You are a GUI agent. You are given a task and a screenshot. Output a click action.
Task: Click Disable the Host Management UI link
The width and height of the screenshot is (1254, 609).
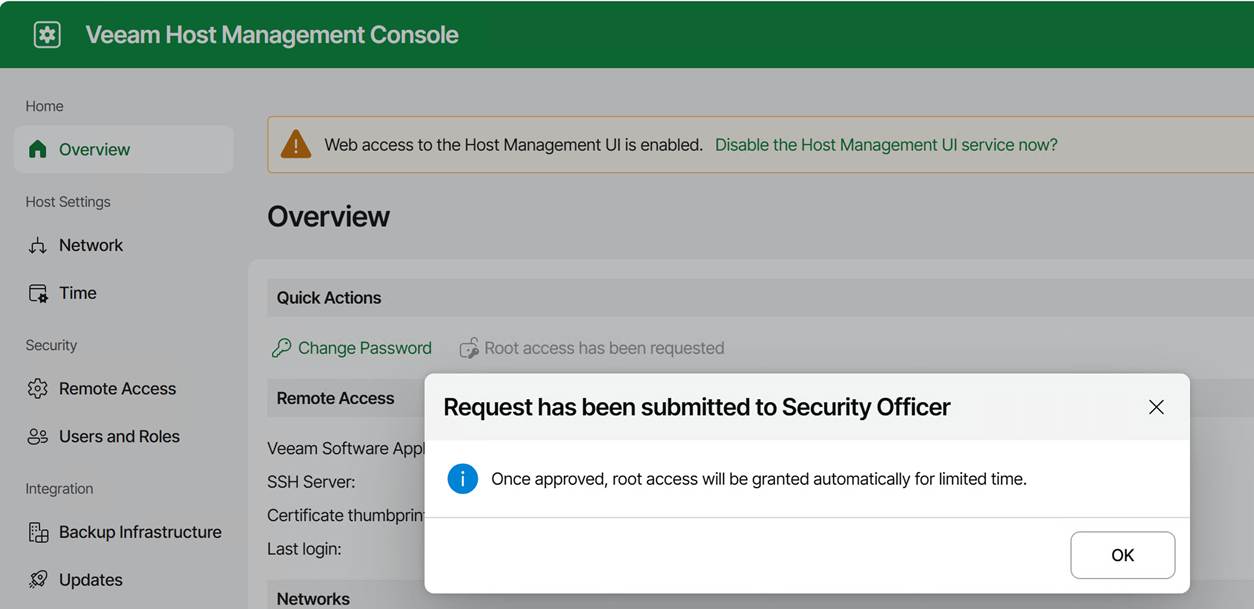[886, 145]
